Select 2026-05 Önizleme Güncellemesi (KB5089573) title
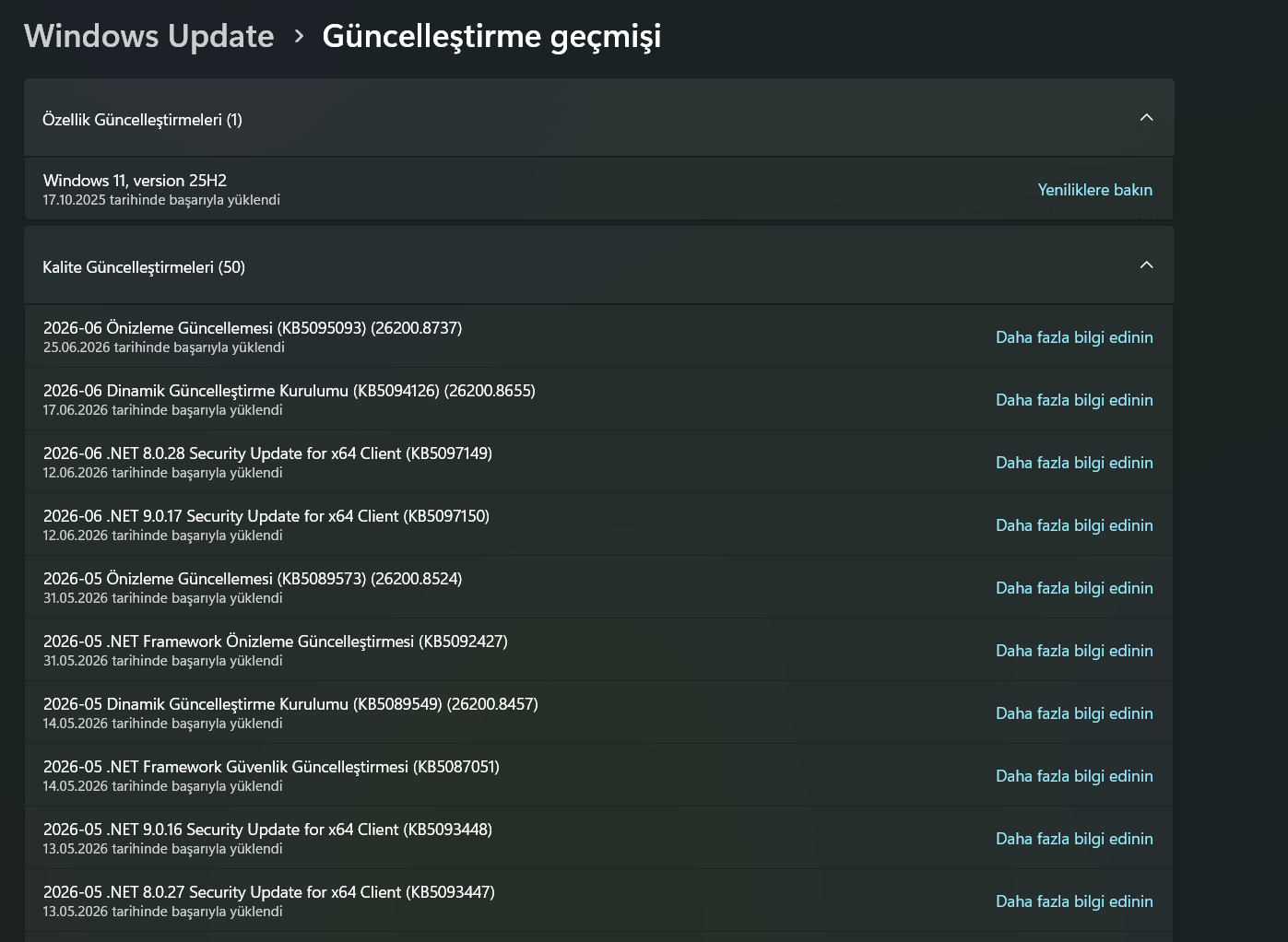Viewport: 1288px width, 942px height. click(253, 579)
